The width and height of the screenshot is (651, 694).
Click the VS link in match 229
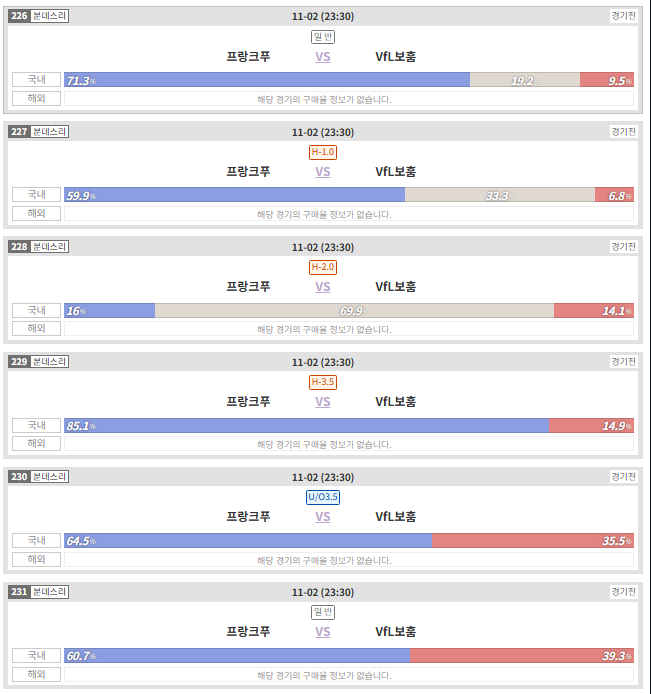(x=323, y=402)
